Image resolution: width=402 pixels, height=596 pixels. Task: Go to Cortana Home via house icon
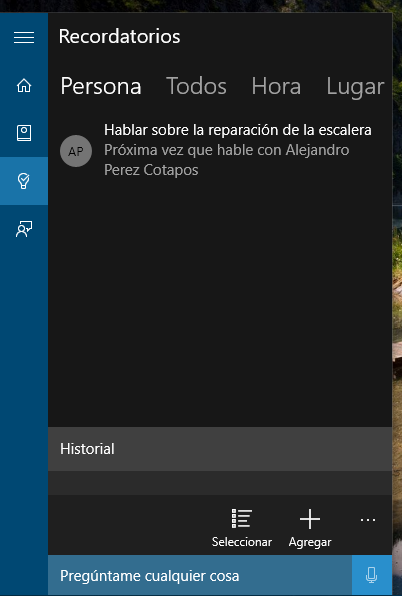pos(24,86)
